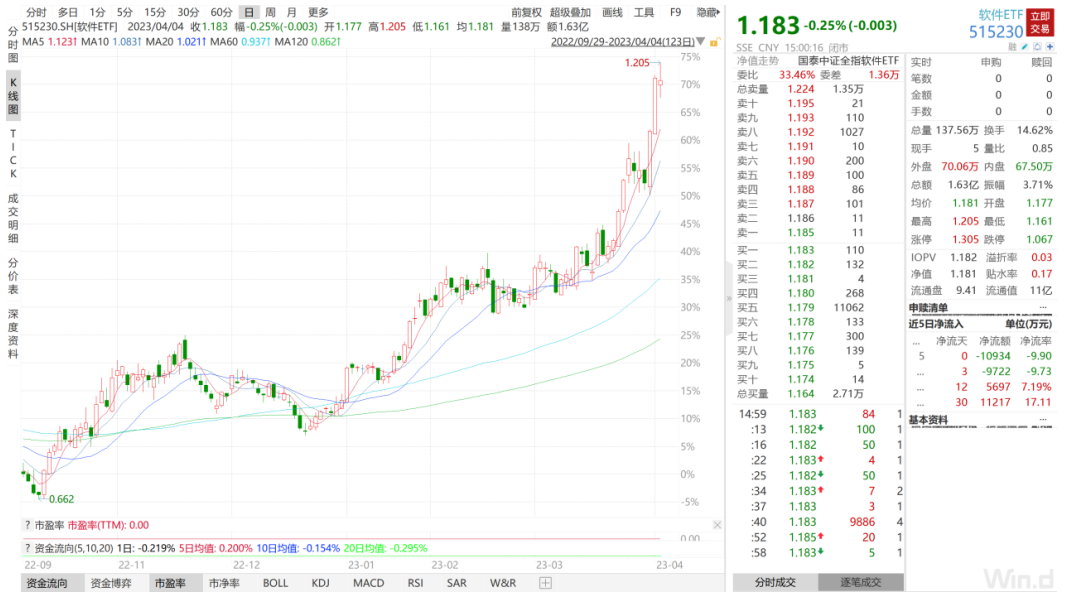Open the date range dropdown arrow
Image resolution: width=1065 pixels, height=598 pixels.
coord(701,42)
